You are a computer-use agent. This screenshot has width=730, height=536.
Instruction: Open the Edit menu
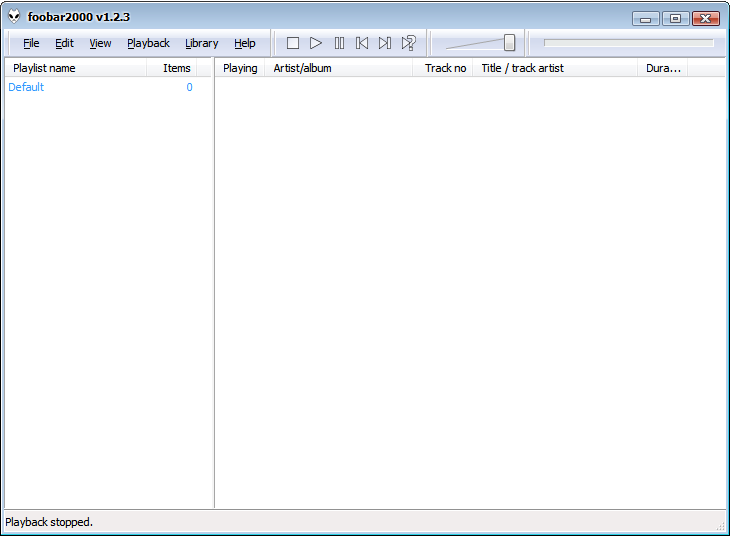64,43
